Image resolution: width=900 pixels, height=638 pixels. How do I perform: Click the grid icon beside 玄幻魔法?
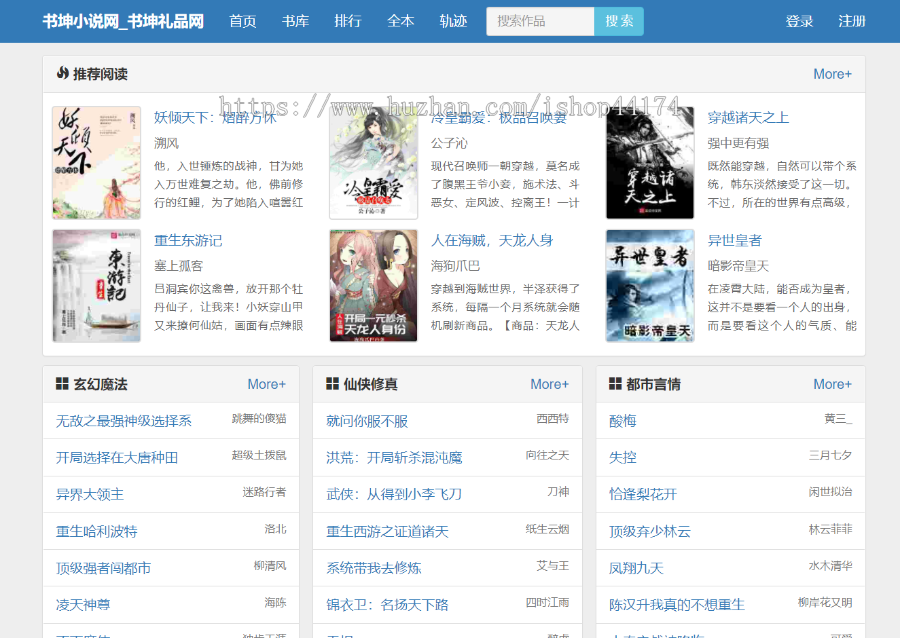62,384
